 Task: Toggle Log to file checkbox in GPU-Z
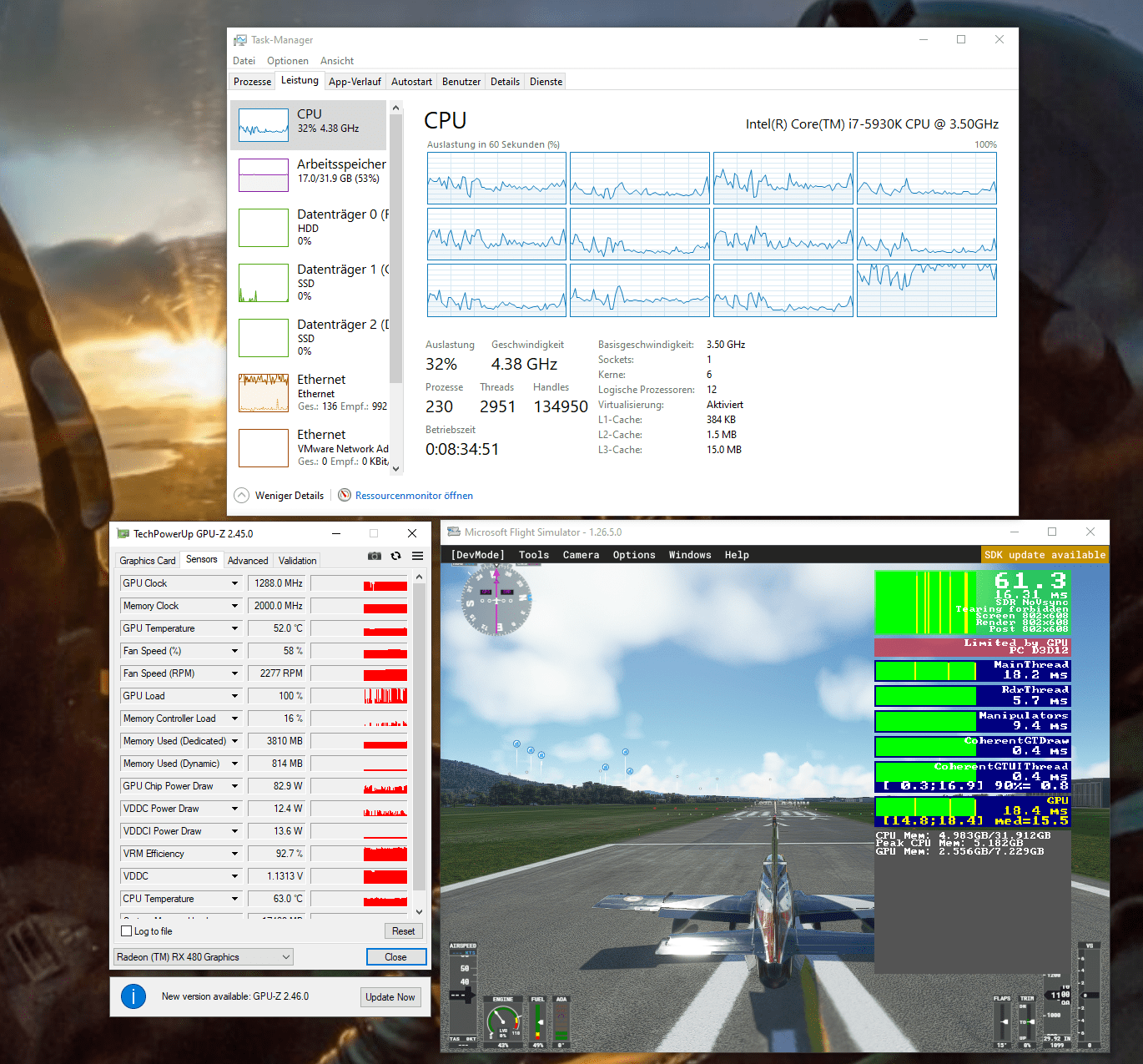[127, 931]
